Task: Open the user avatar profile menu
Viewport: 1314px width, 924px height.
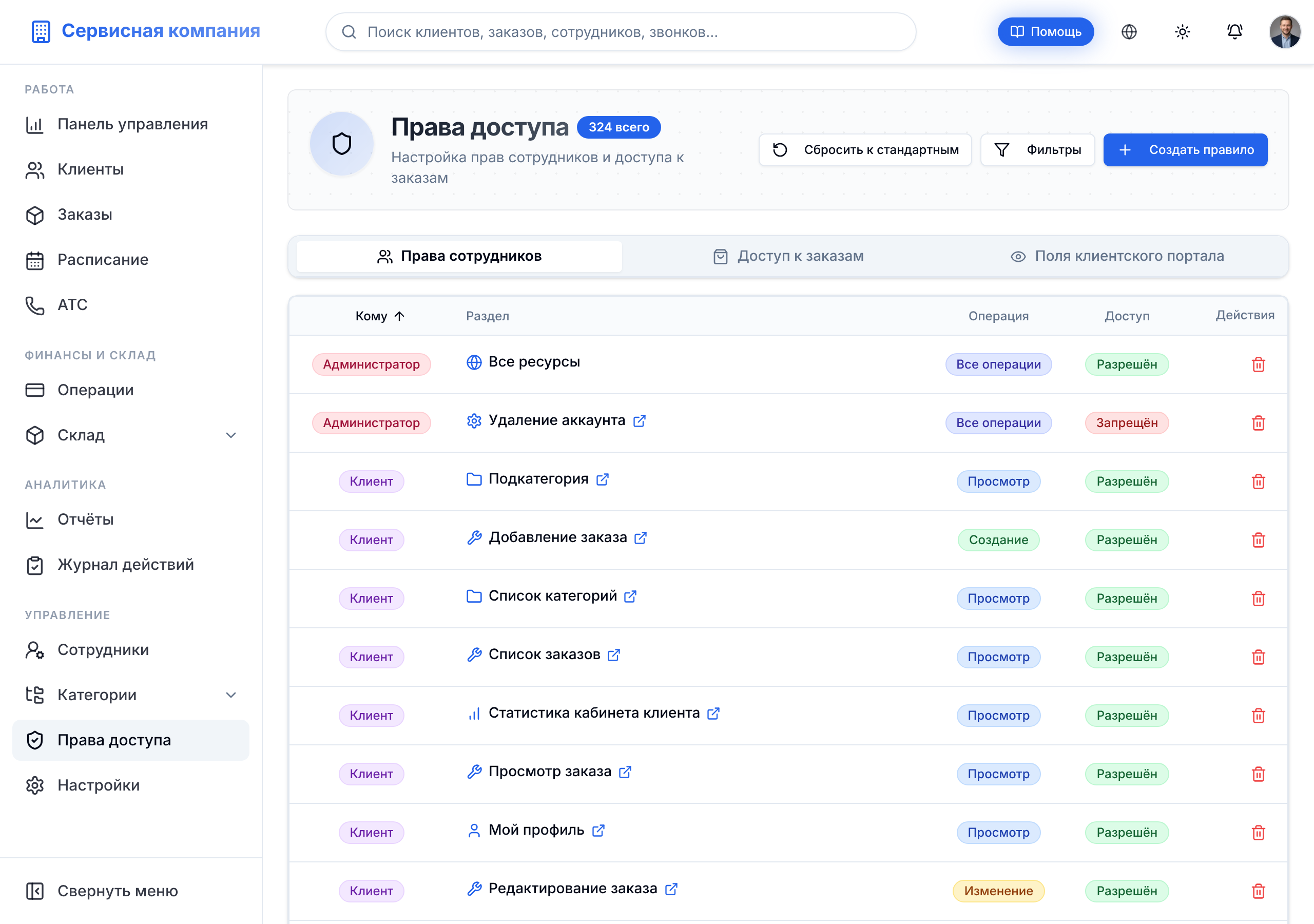Action: (1285, 32)
